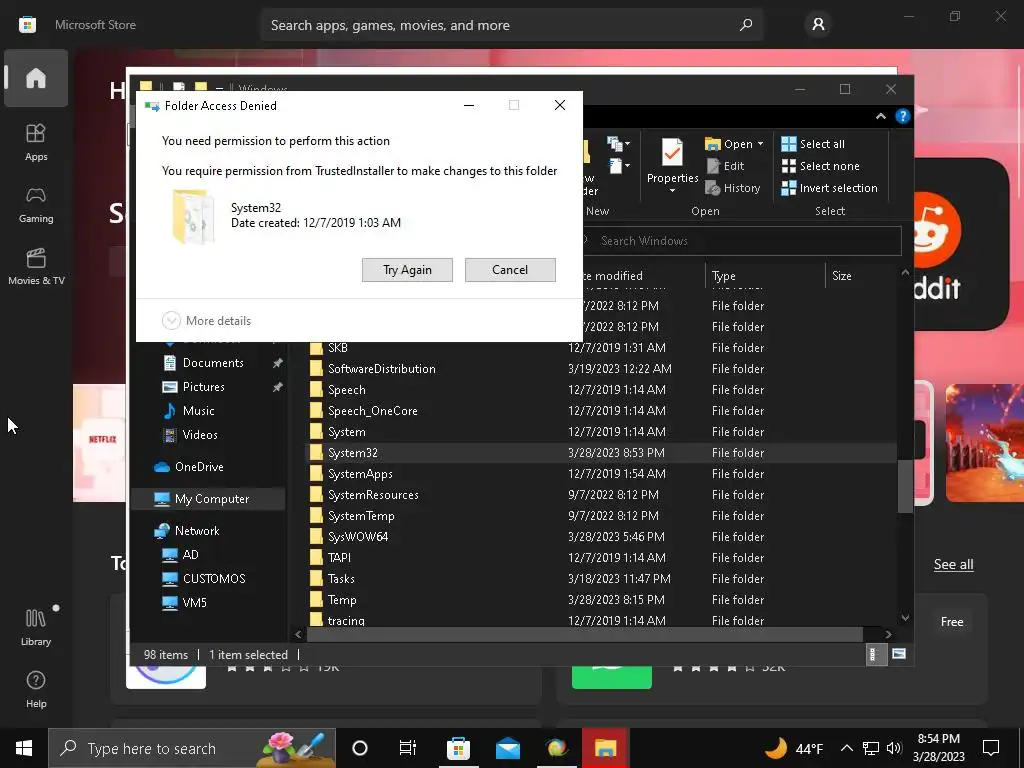This screenshot has height=768, width=1024.
Task: Click the Store search magnifier icon
Action: [746, 25]
